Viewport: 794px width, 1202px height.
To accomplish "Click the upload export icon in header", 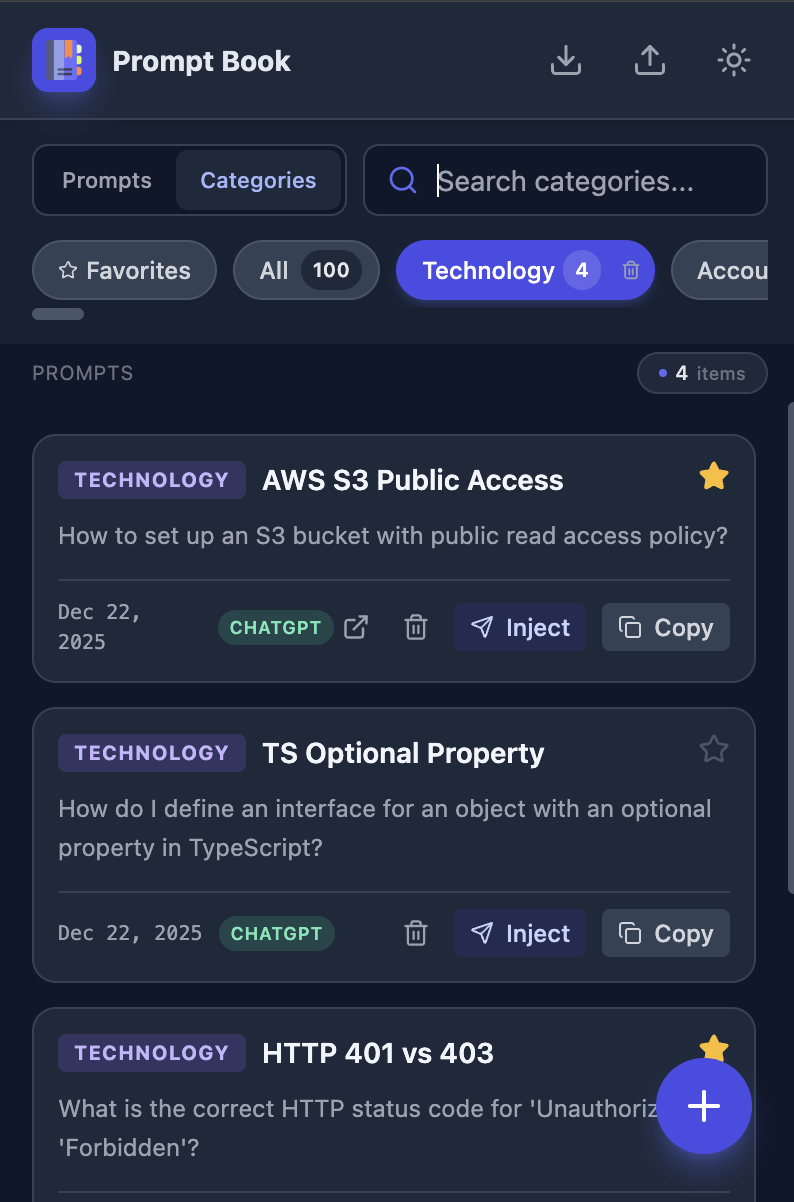I will point(650,61).
